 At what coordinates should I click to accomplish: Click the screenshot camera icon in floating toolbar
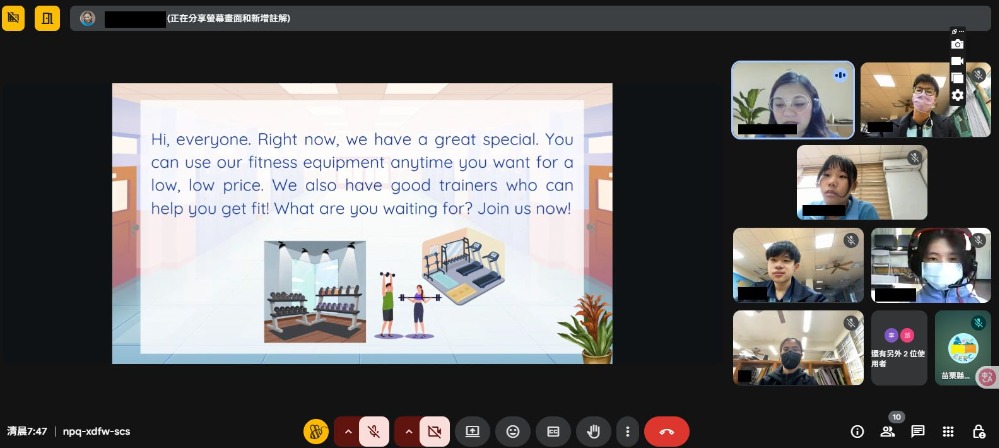coord(957,45)
